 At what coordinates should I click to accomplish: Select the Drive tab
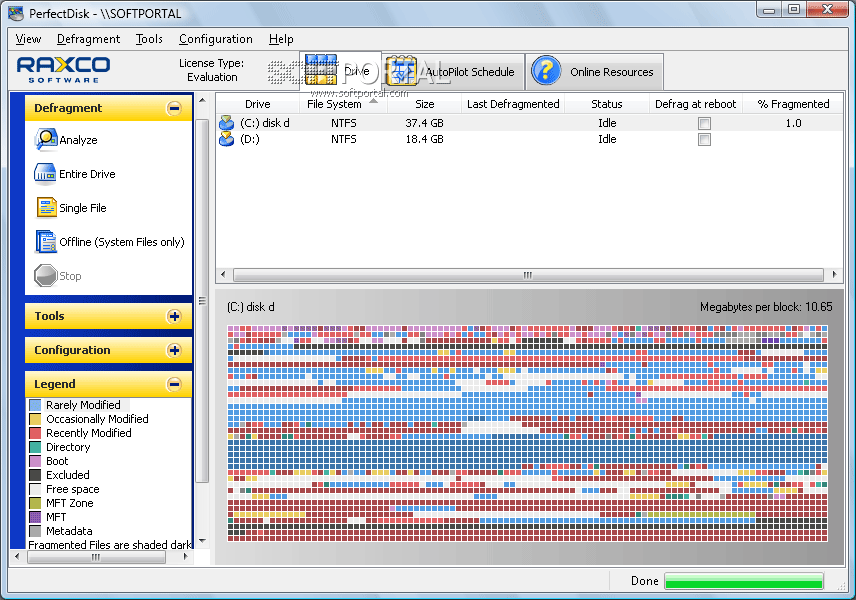[x=340, y=71]
